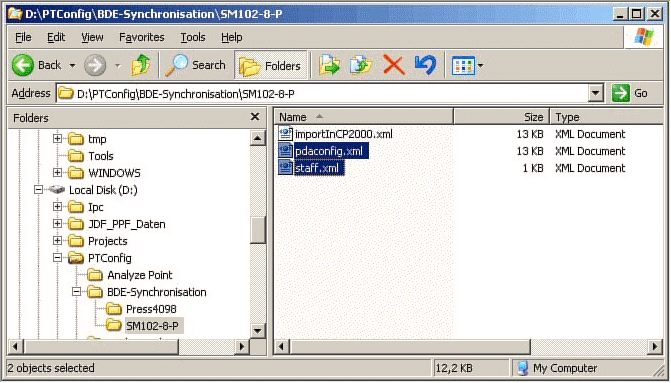Viewport: 671px width, 383px height.
Task: Sort files by Size column header
Action: [502, 117]
